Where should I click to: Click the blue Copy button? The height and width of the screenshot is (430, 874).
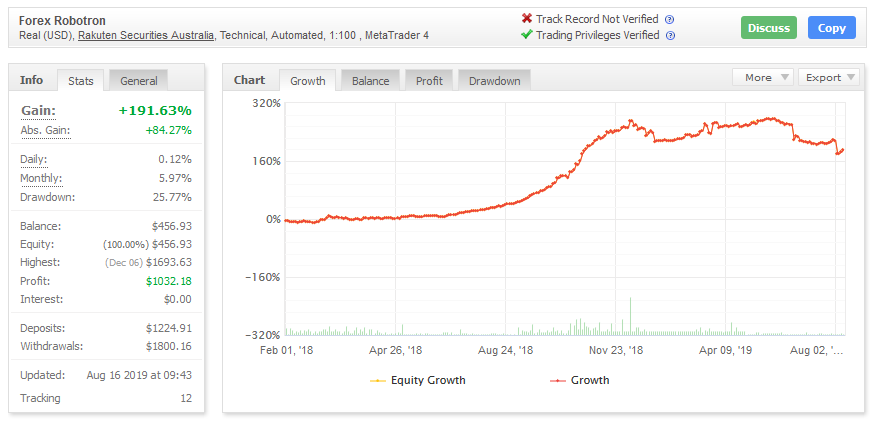click(832, 28)
